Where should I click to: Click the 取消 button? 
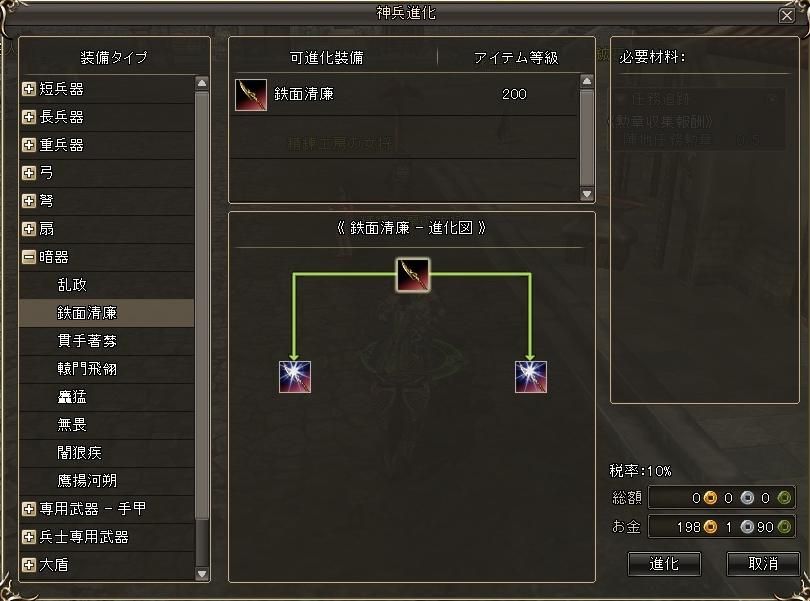point(763,564)
